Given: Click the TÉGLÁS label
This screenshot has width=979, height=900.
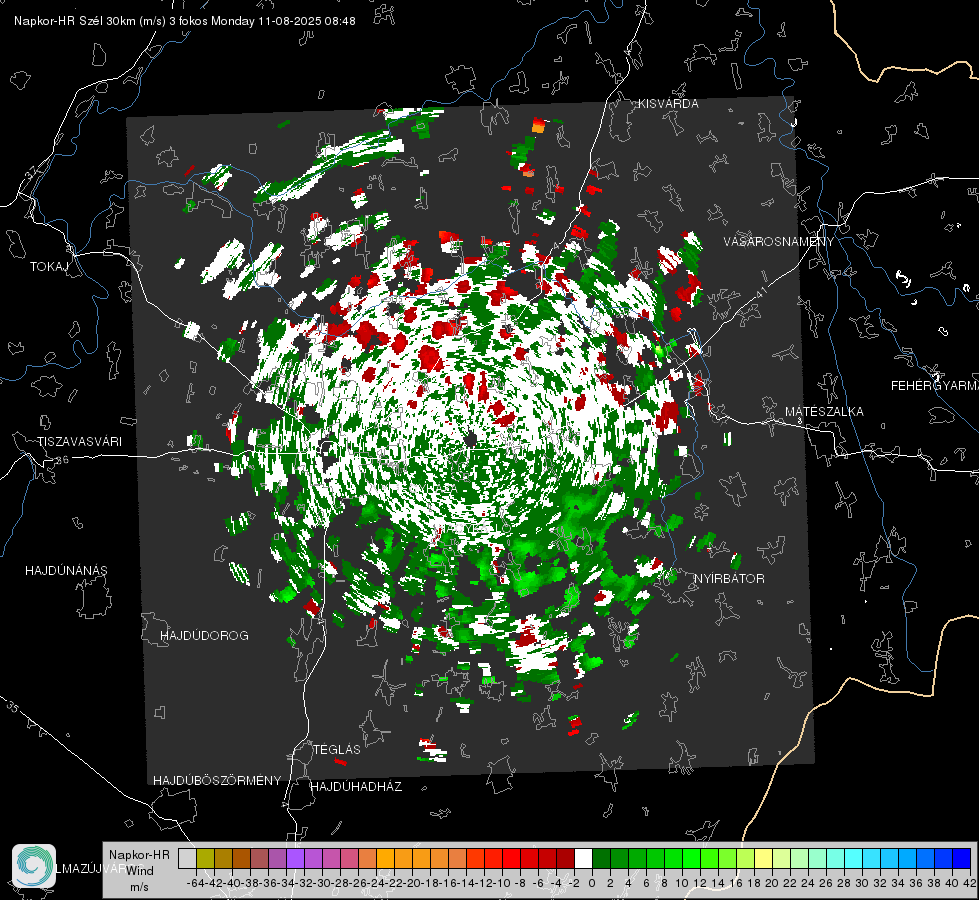Looking at the screenshot, I should point(337,749).
